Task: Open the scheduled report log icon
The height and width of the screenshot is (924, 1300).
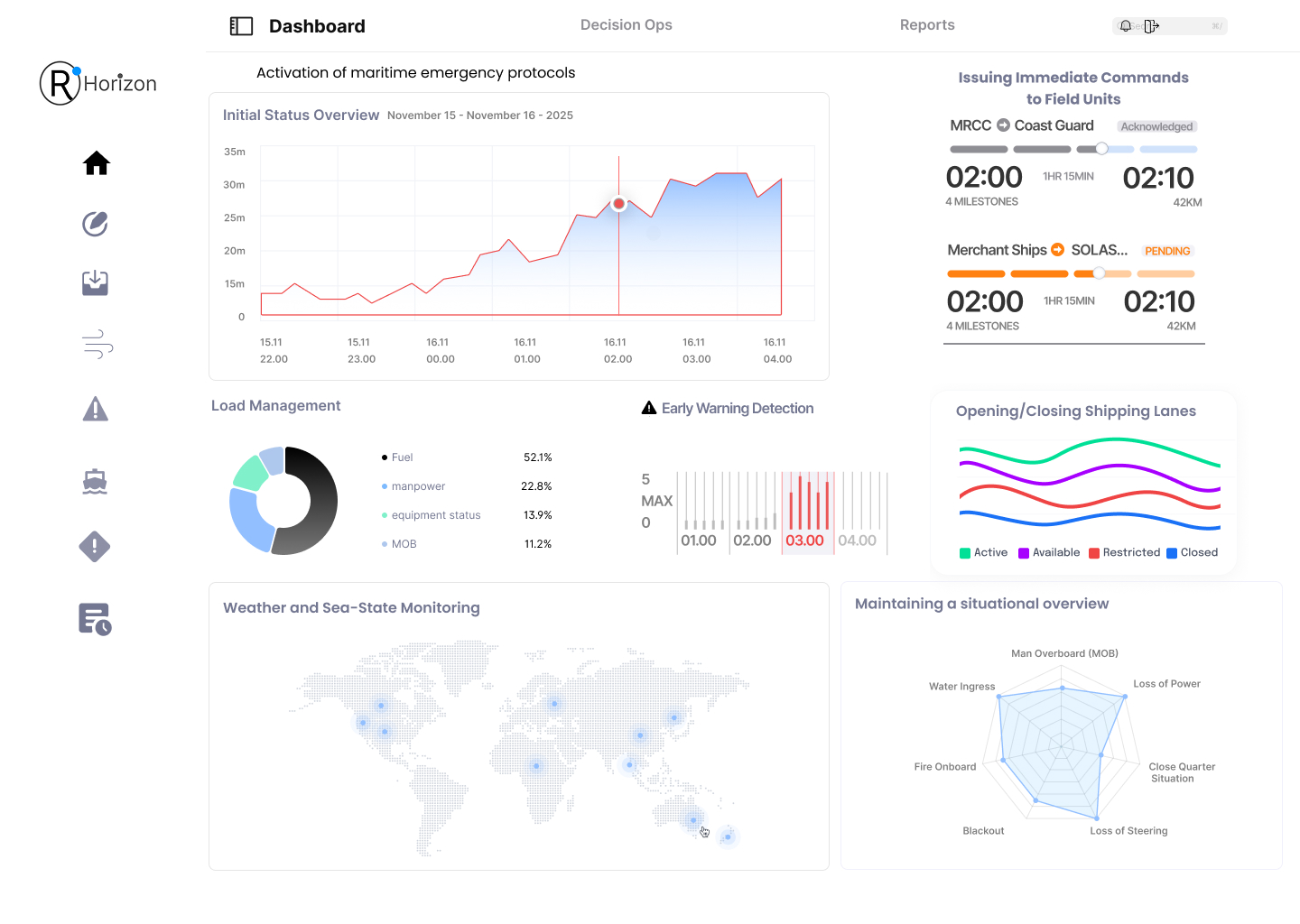Action: [95, 619]
